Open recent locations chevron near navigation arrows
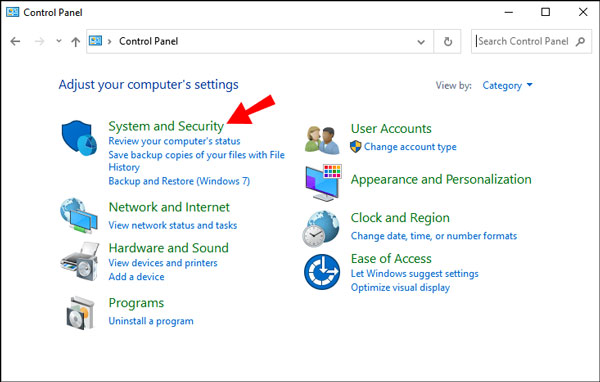600x382 pixels. point(59,41)
